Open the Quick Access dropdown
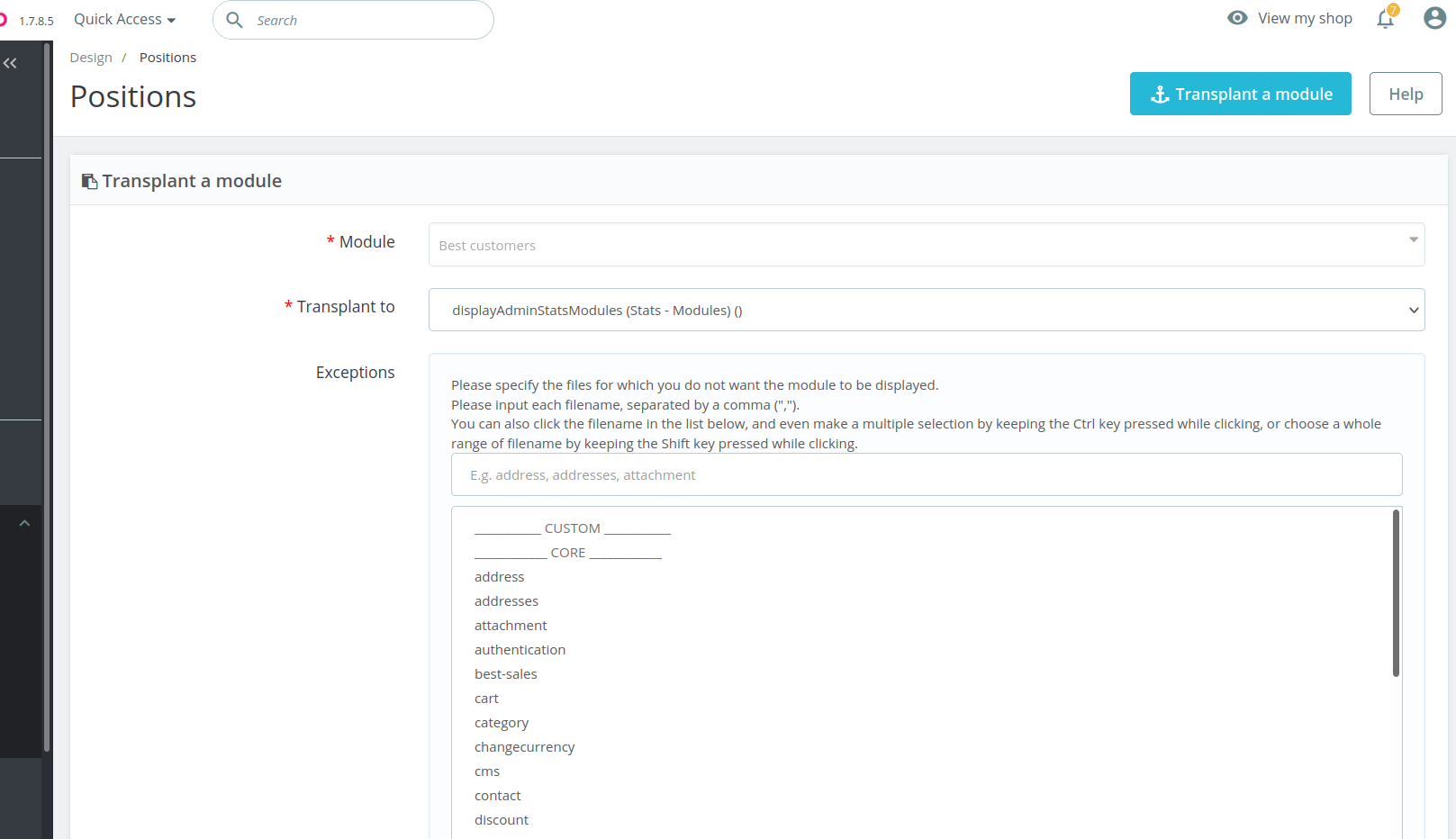This screenshot has height=839, width=1456. click(x=123, y=19)
